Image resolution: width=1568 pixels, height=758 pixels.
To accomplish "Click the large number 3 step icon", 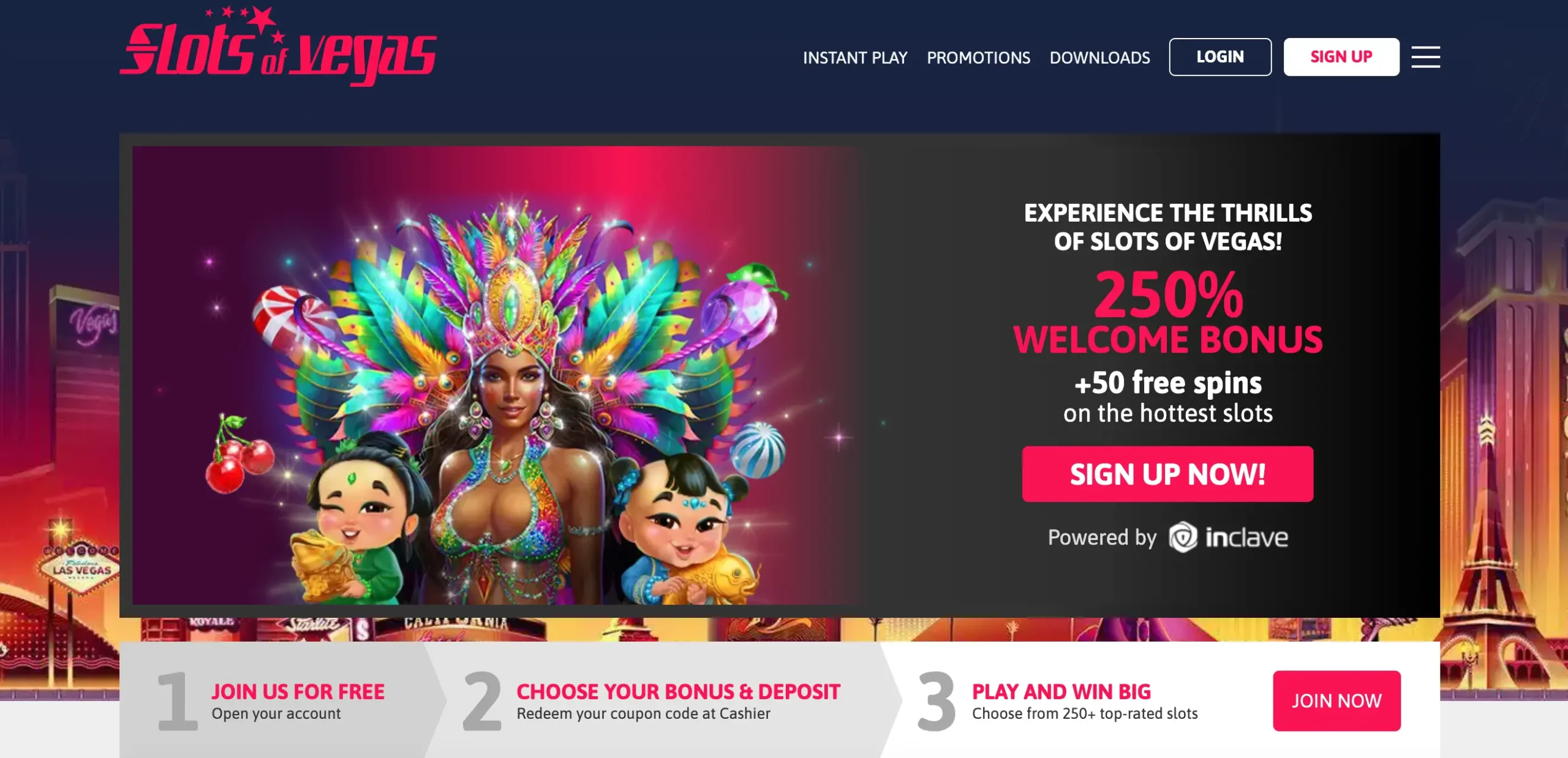I will click(937, 701).
